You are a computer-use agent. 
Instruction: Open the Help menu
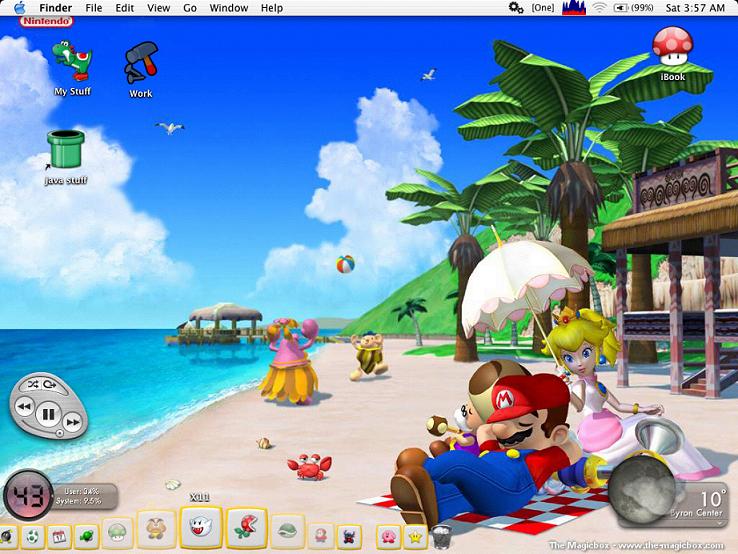coord(272,8)
